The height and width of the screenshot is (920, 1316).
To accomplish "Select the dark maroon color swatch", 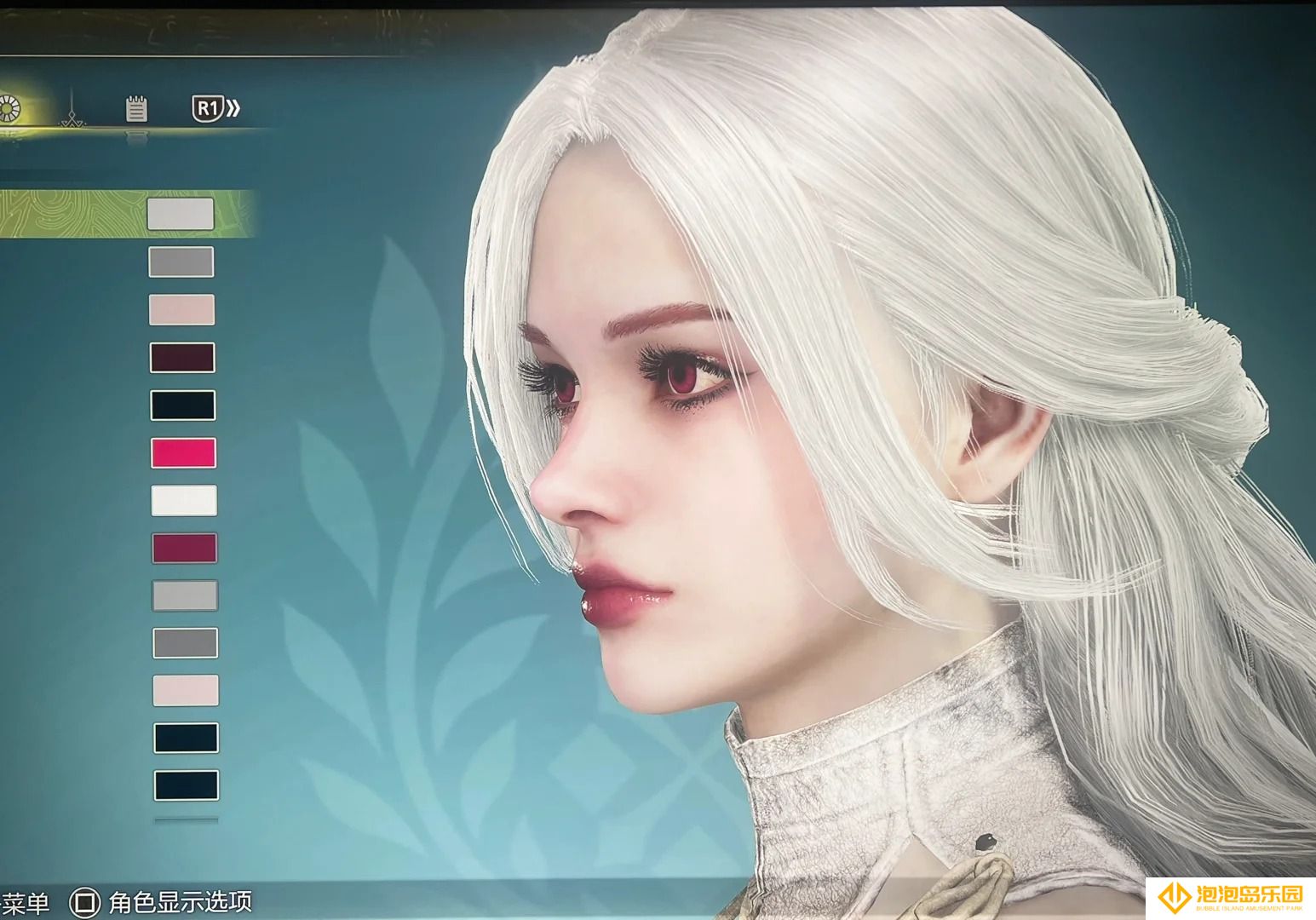I will (182, 357).
